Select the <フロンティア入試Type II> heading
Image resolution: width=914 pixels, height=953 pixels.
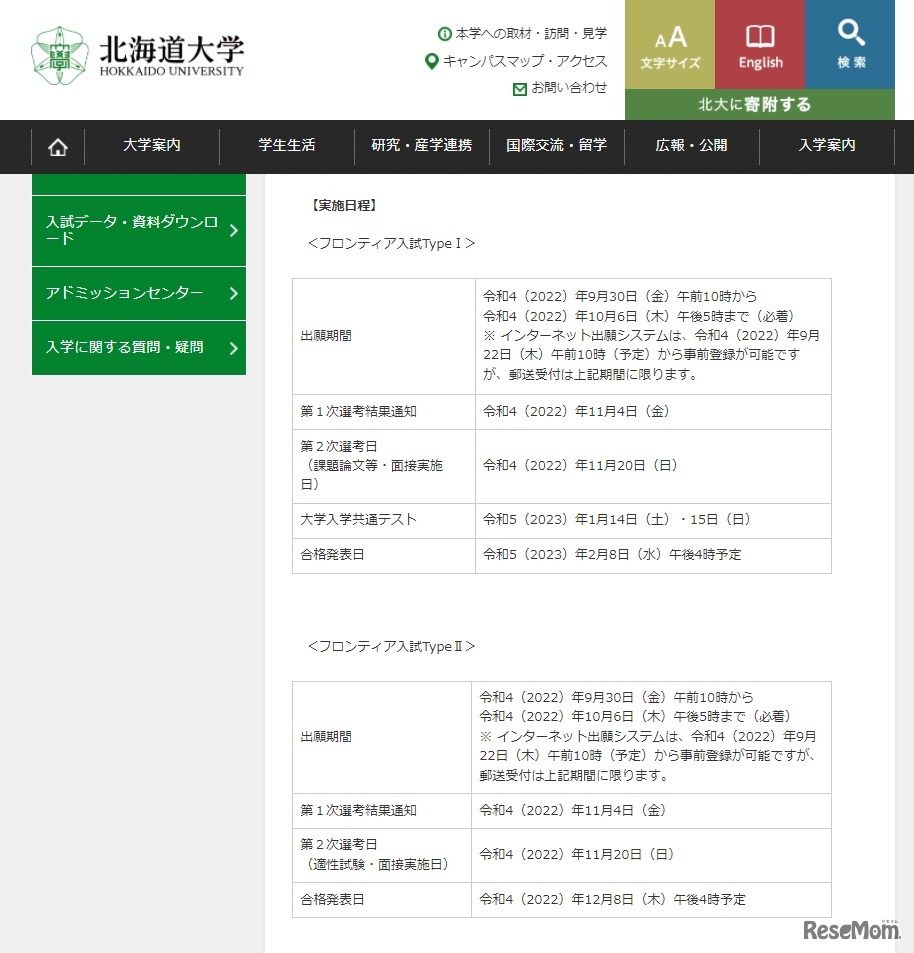[391, 647]
